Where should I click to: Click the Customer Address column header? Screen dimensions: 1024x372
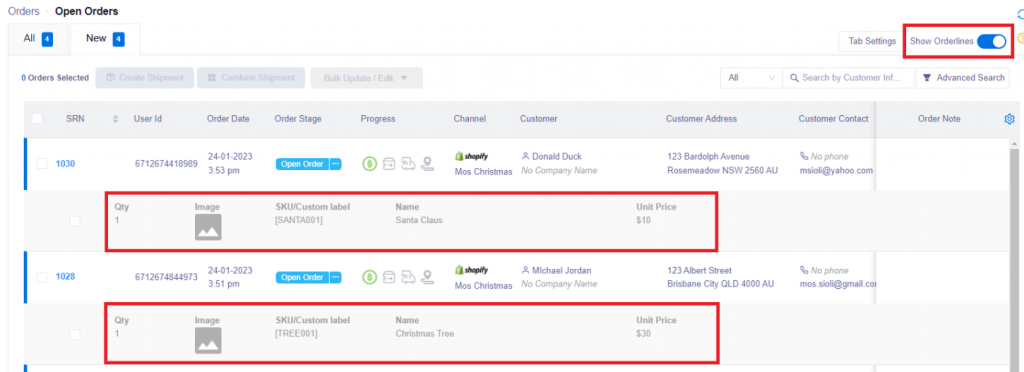coord(701,119)
